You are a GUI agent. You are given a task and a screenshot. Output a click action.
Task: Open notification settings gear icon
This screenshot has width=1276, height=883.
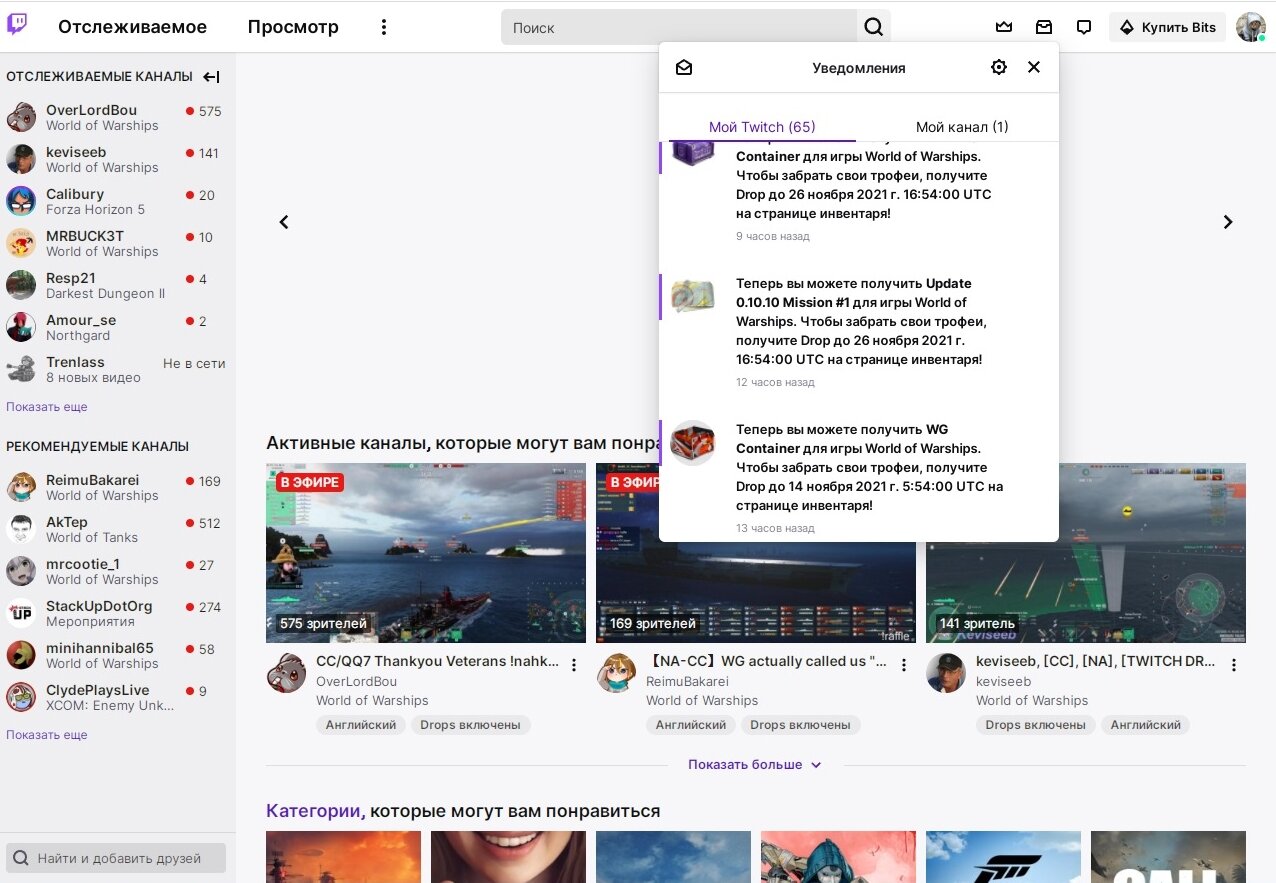click(x=998, y=67)
